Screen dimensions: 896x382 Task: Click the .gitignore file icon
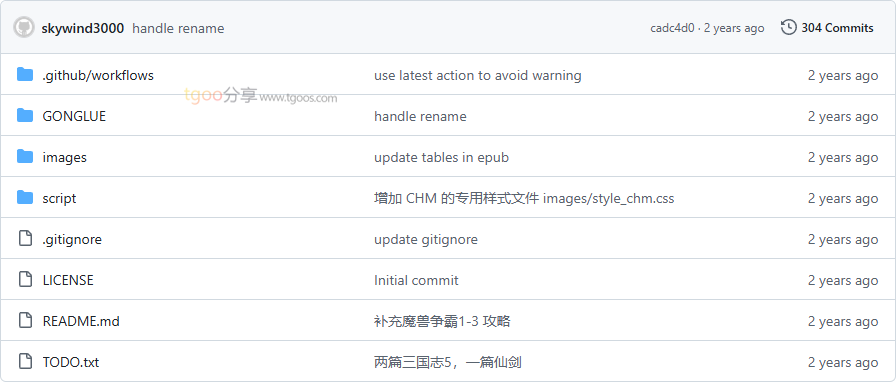[x=25, y=238]
